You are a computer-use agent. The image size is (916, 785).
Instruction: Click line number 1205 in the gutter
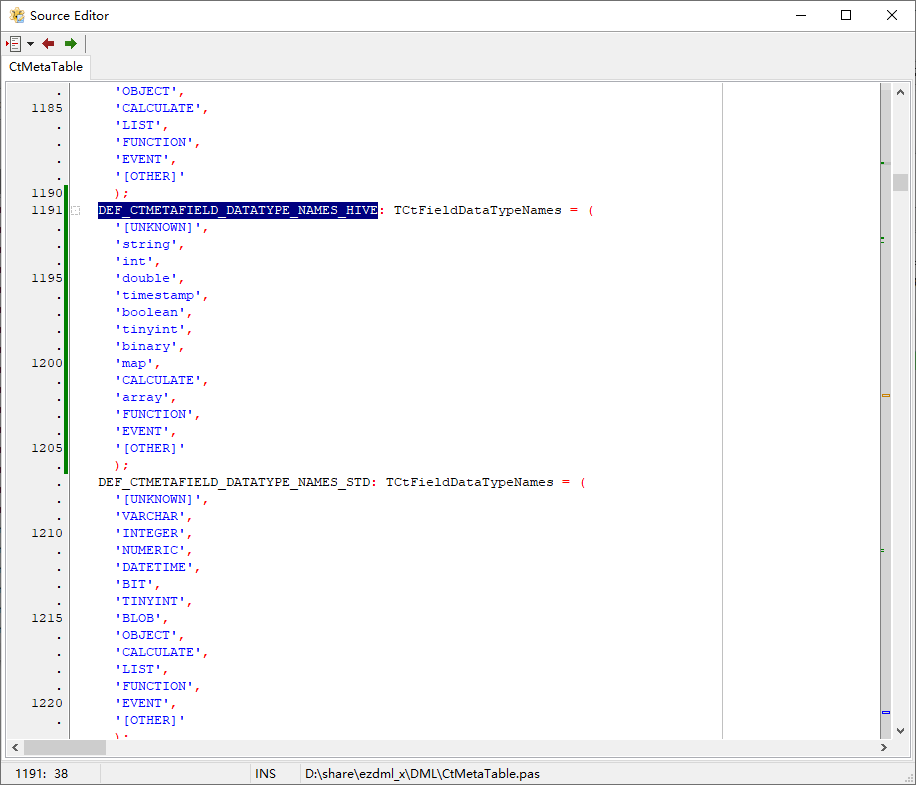(x=47, y=448)
